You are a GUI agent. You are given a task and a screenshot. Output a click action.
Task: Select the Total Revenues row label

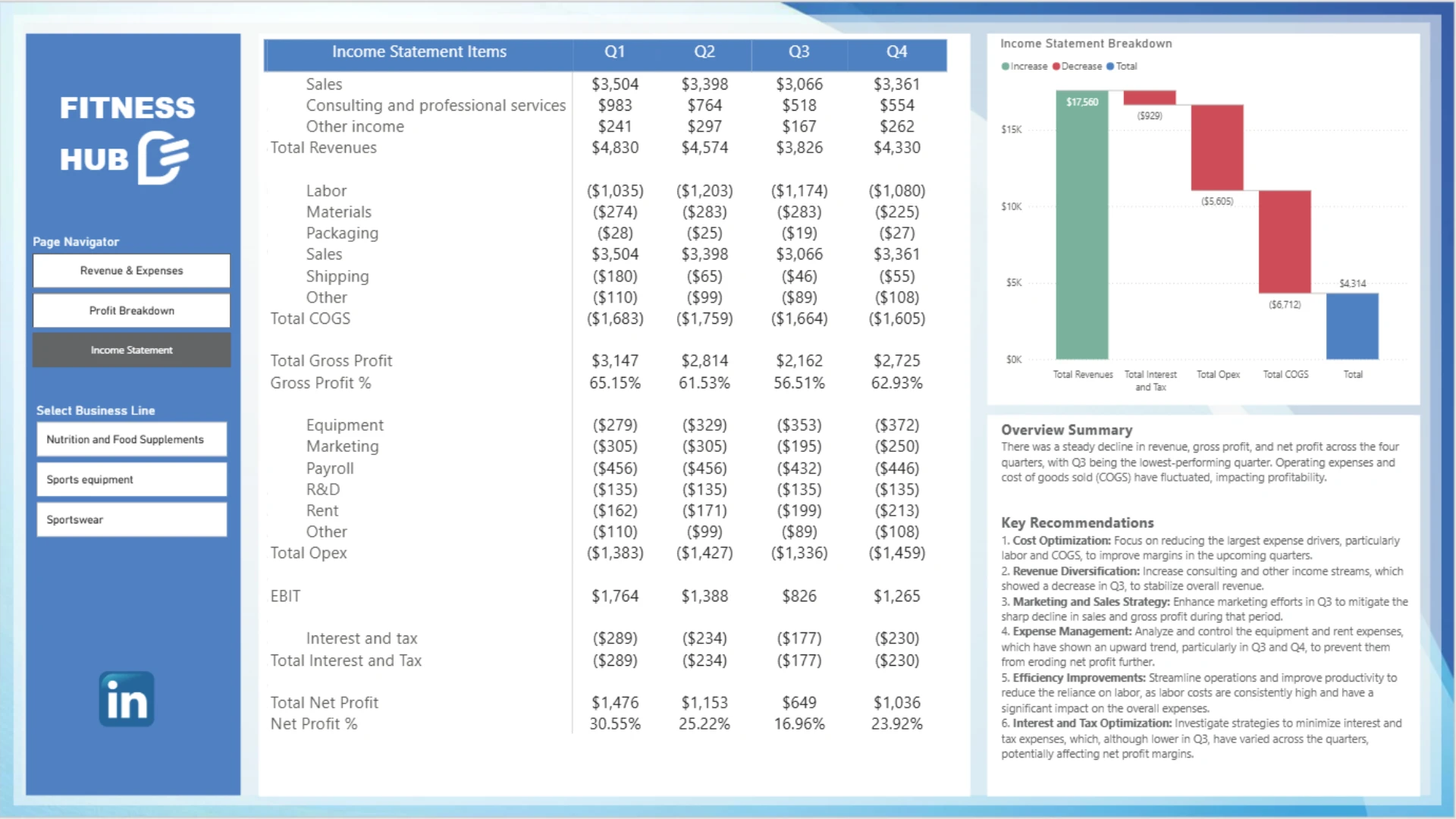pyautogui.click(x=324, y=148)
